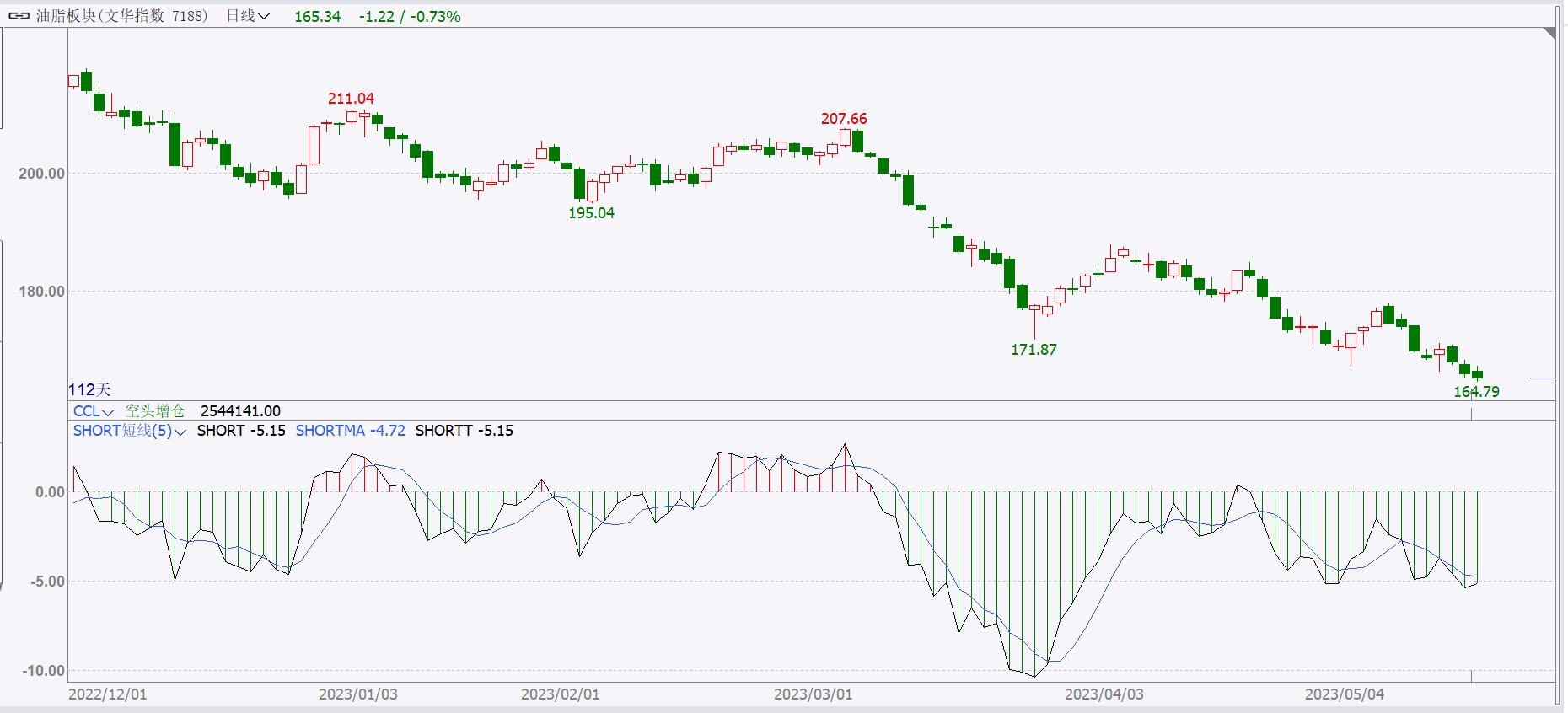Click the -10.00 indicator axis label

pyautogui.click(x=44, y=671)
